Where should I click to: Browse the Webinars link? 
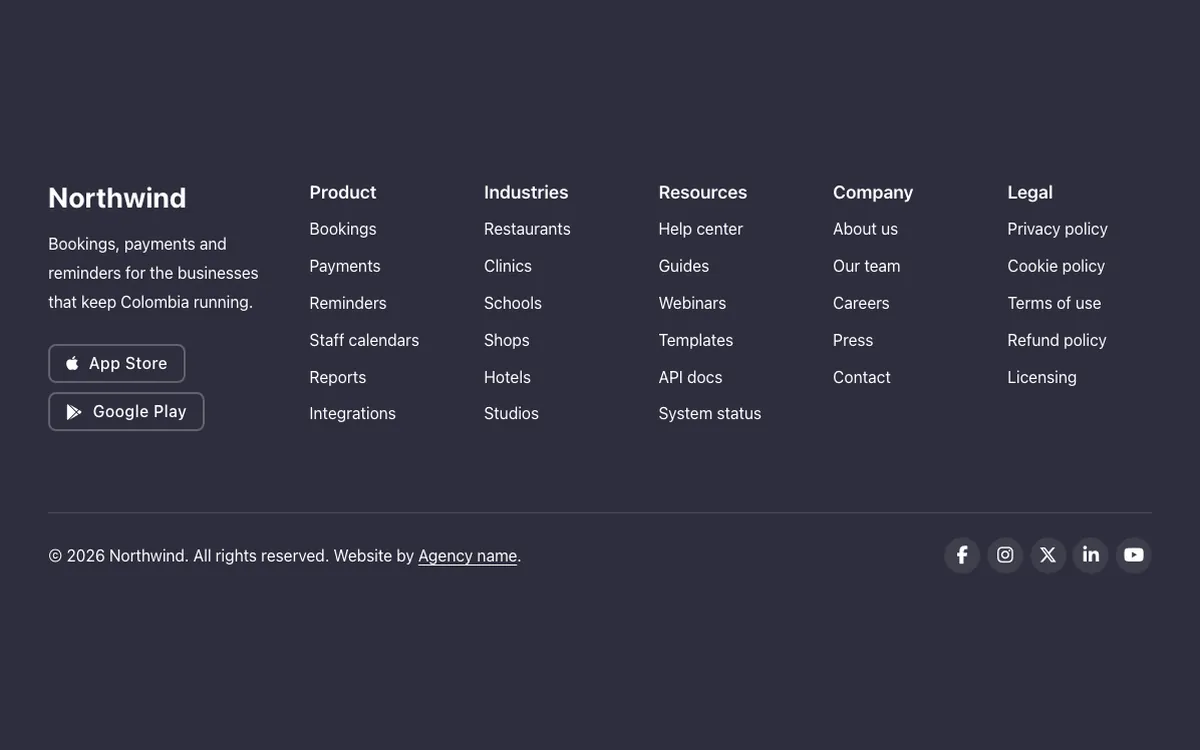(x=692, y=303)
